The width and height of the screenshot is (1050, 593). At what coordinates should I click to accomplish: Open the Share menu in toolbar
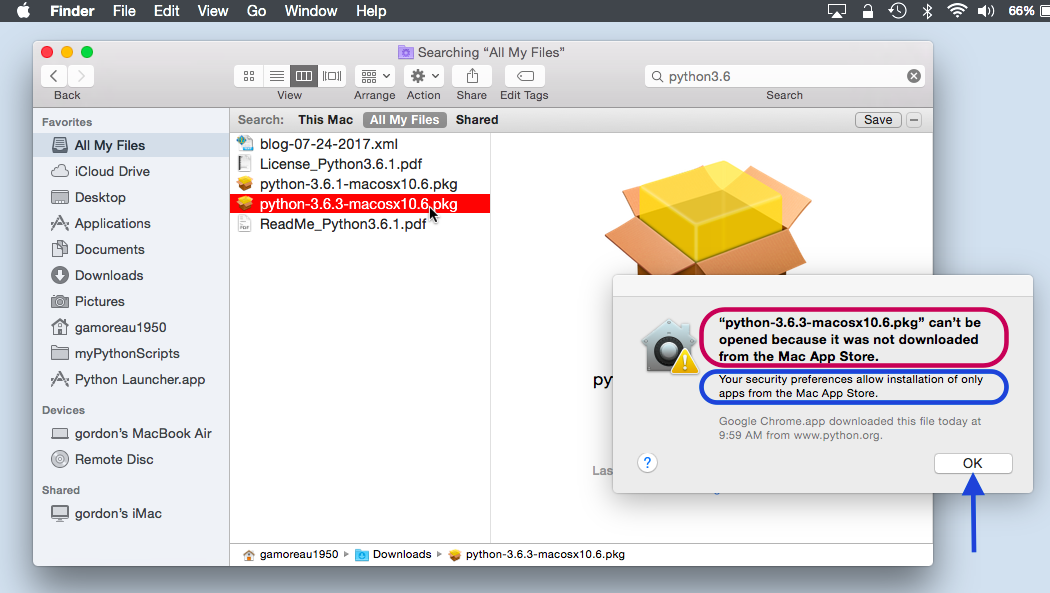(471, 75)
